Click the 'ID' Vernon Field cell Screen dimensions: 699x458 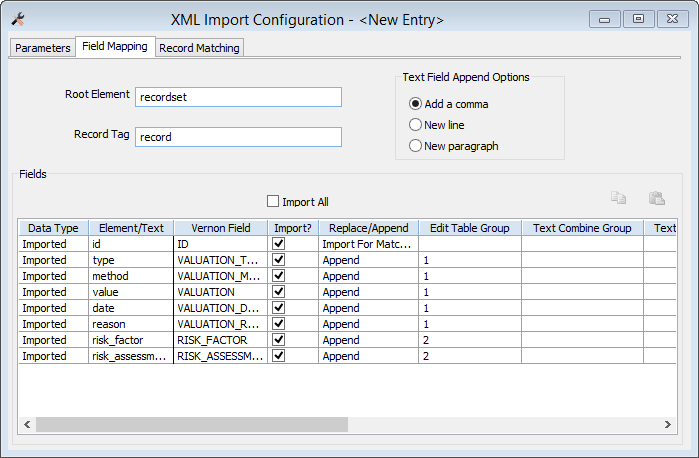click(221, 244)
